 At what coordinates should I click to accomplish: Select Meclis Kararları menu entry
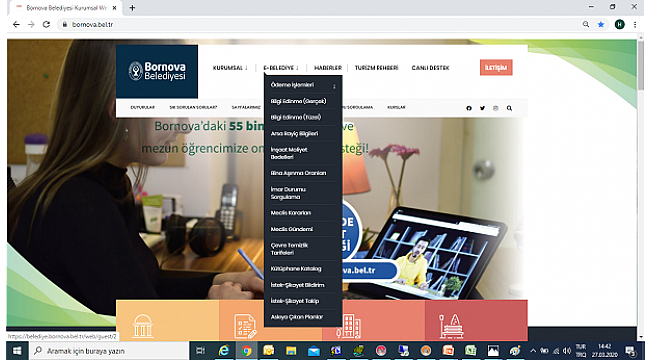[x=291, y=213]
